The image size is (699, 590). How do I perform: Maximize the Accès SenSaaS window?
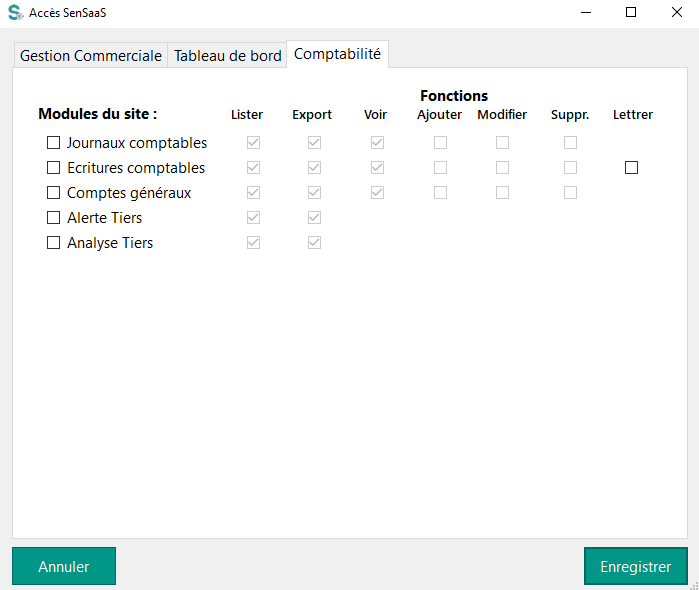[631, 12]
